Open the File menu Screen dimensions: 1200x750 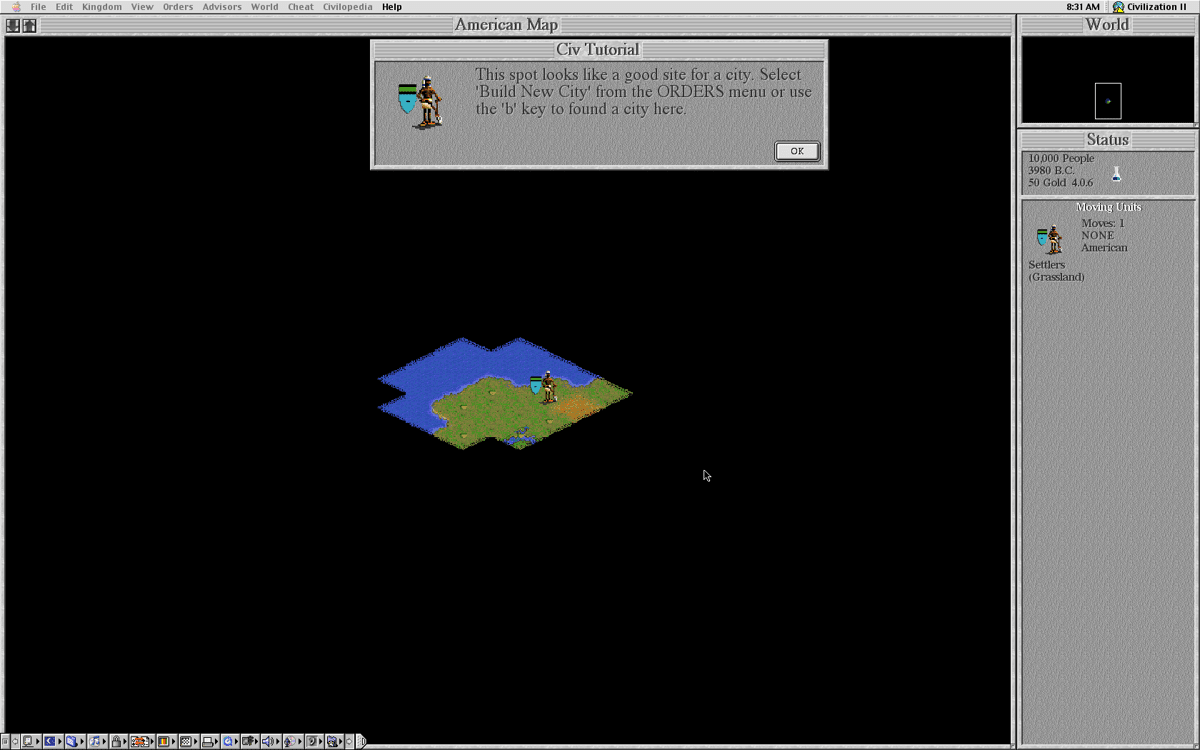[38, 7]
